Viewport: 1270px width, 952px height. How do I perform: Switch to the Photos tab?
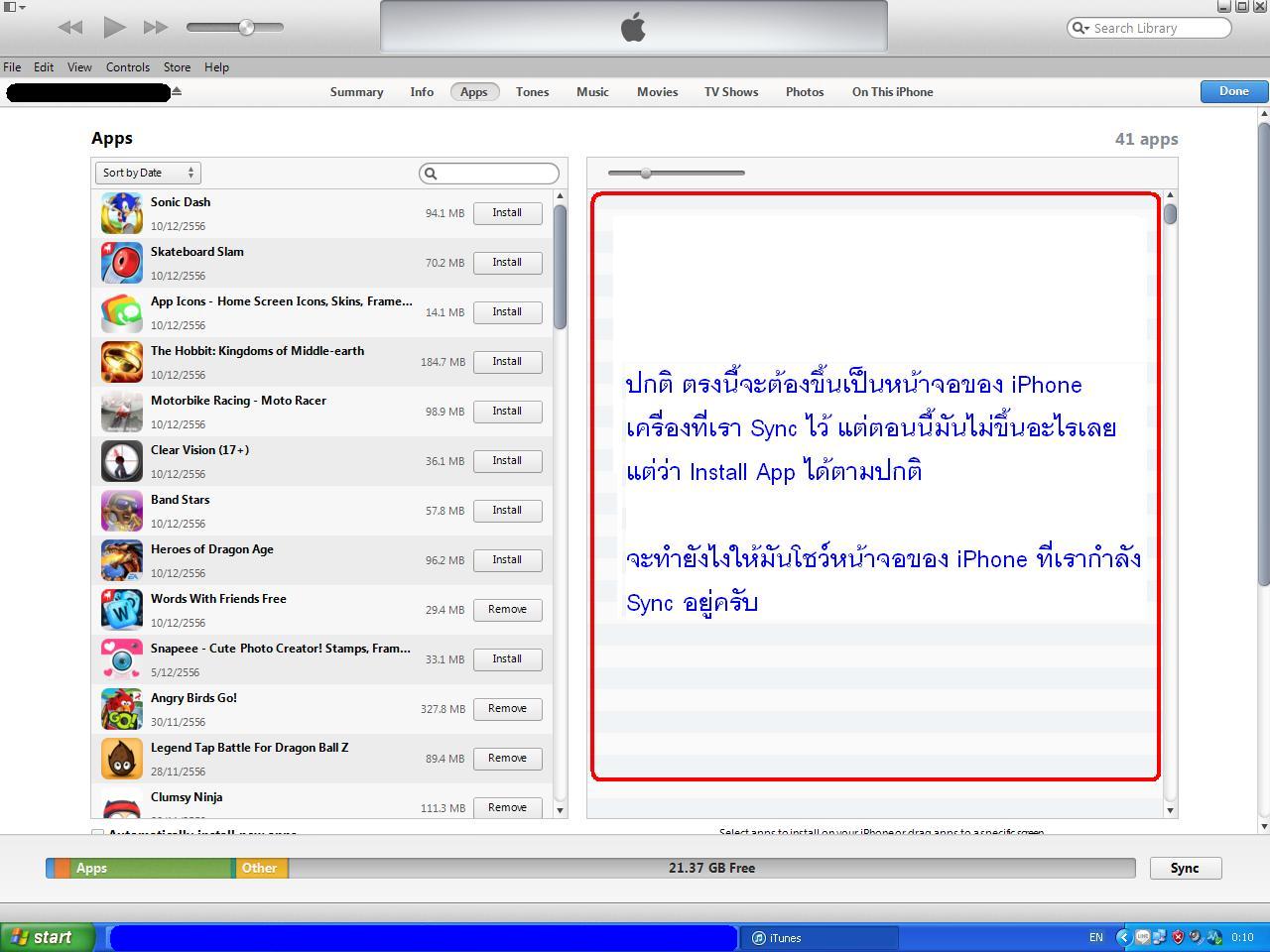click(x=805, y=92)
